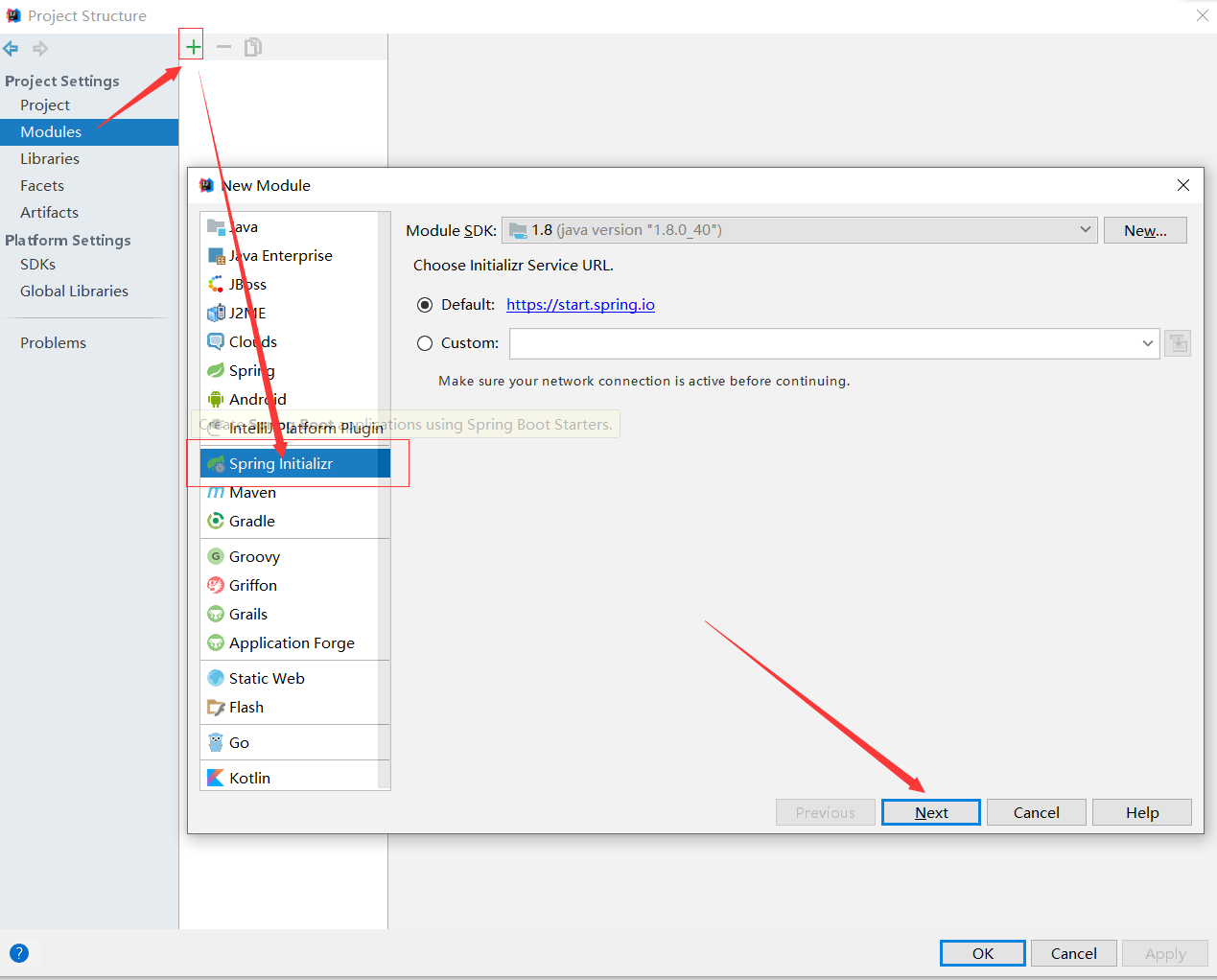Select the Java Enterprise label
1217x980 pixels.
click(281, 256)
